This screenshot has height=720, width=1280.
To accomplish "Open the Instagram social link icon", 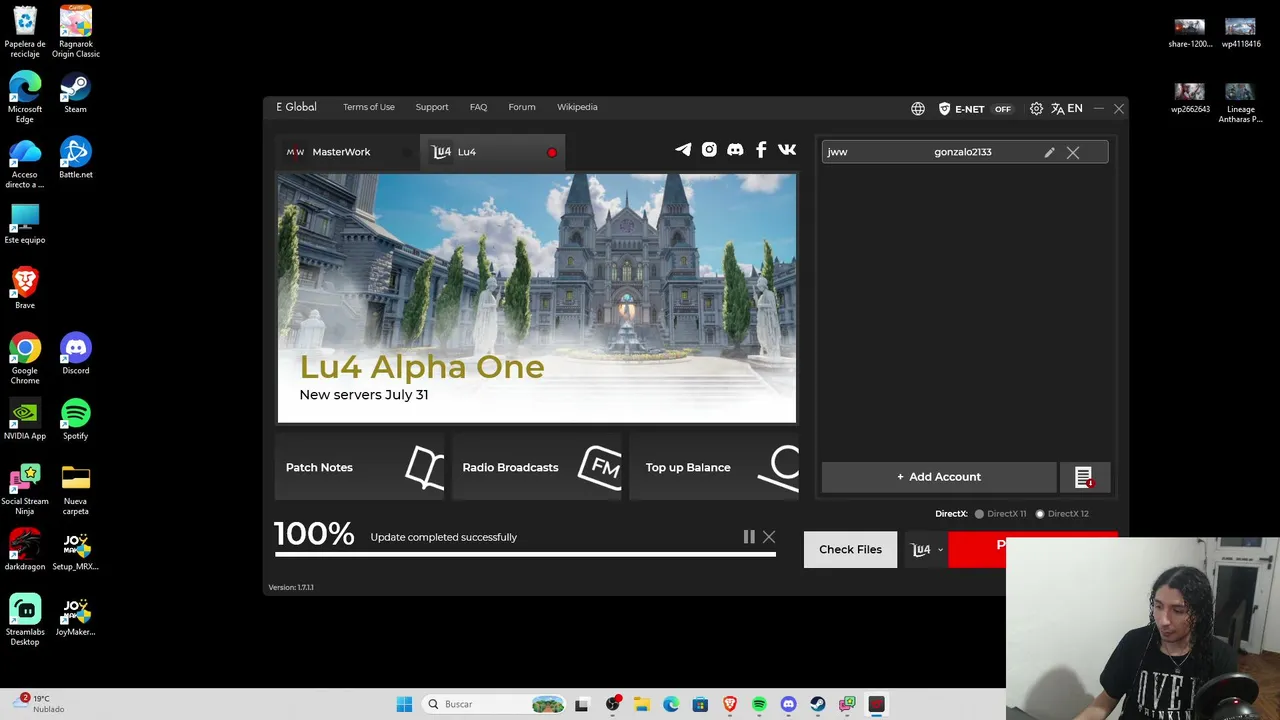I will (x=709, y=150).
